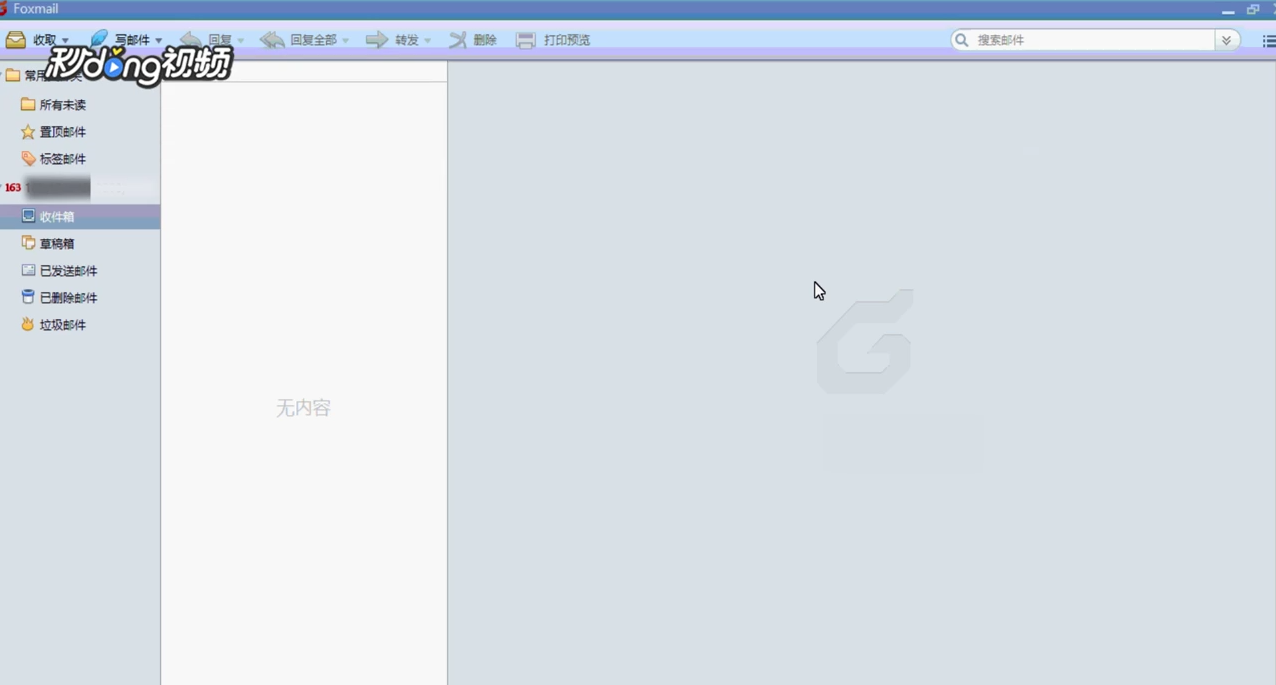Click the 打印预览 printer icon
The height and width of the screenshot is (685, 1276).
click(526, 40)
